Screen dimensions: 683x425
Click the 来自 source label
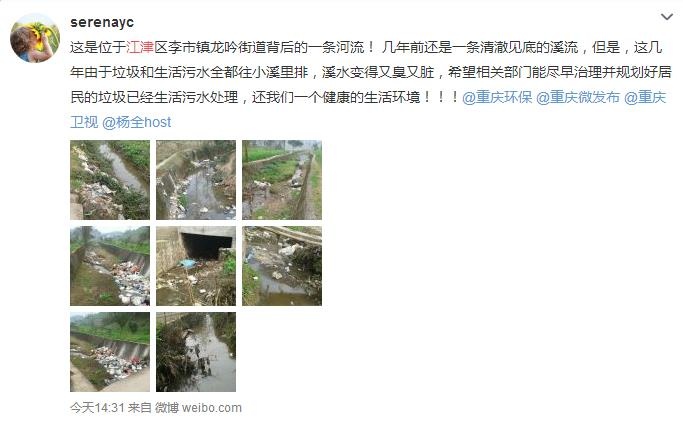tap(140, 408)
